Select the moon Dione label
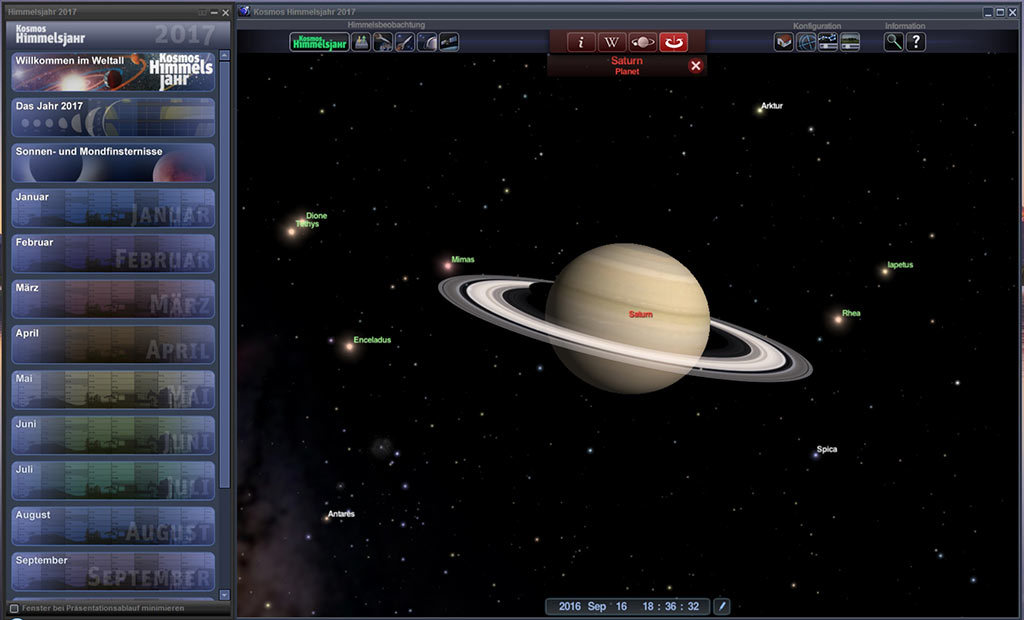The height and width of the screenshot is (620, 1024). [317, 216]
